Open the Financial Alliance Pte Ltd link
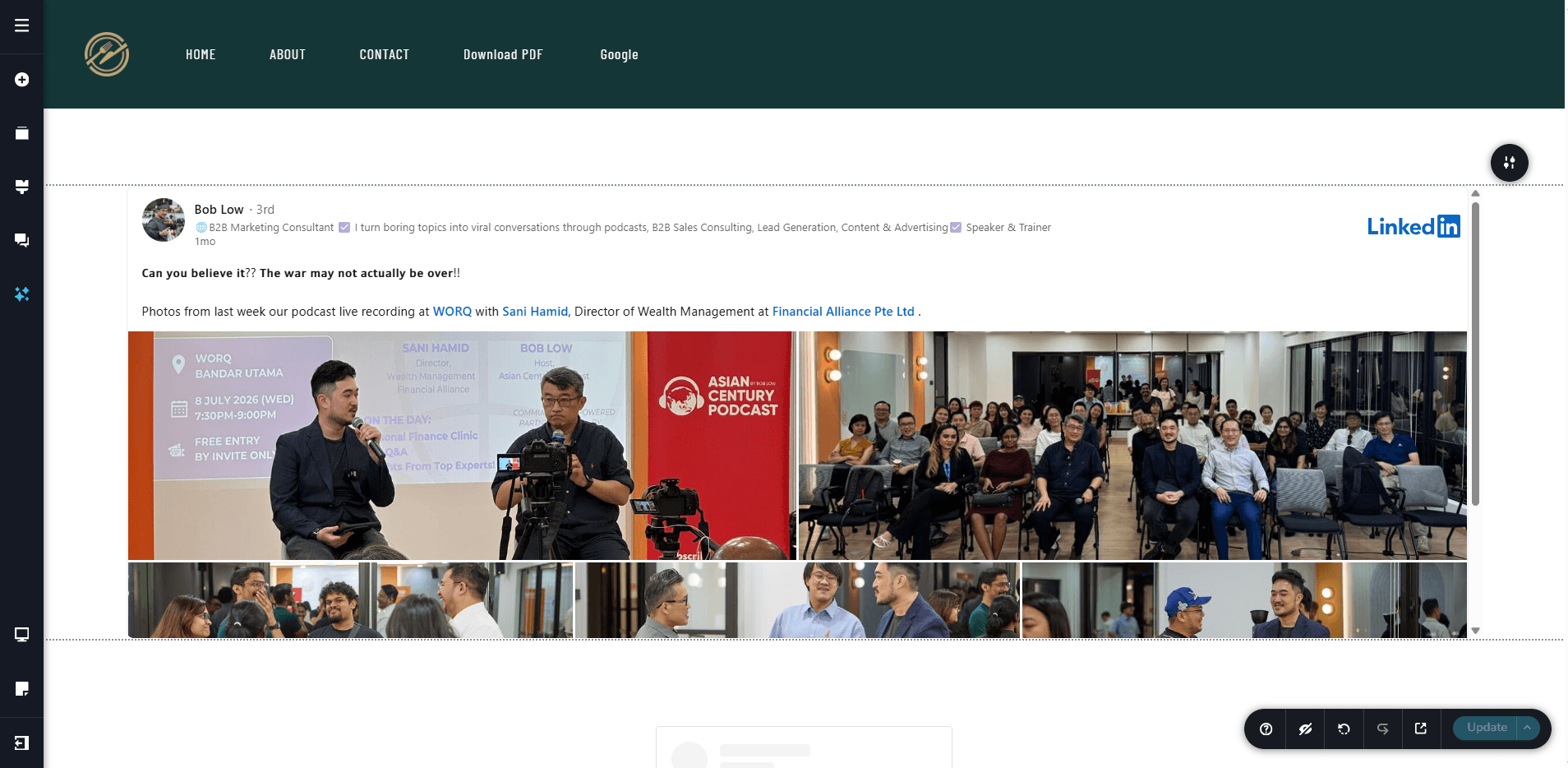Image resolution: width=1568 pixels, height=768 pixels. point(843,312)
